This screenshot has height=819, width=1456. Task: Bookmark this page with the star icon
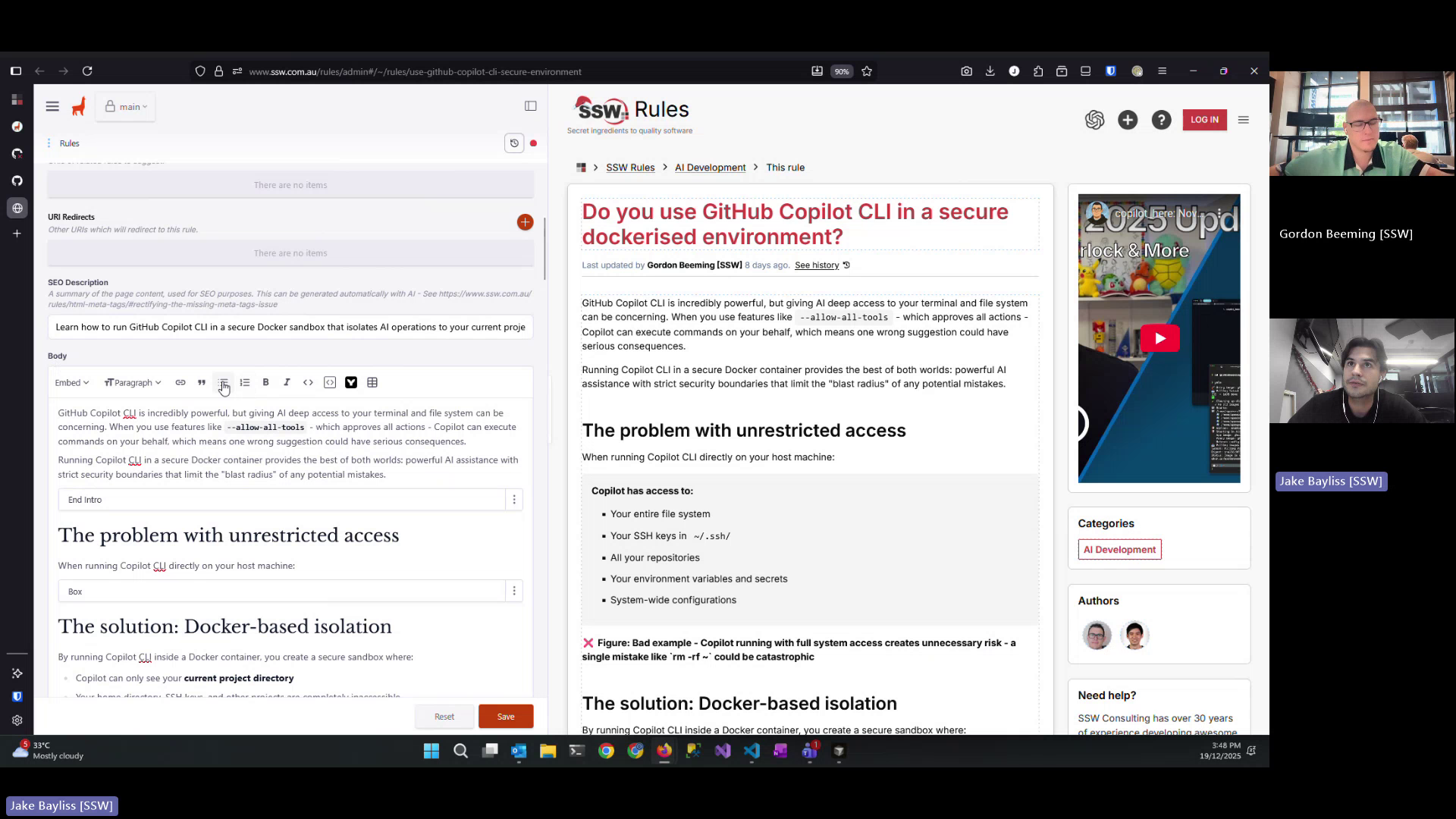867,71
